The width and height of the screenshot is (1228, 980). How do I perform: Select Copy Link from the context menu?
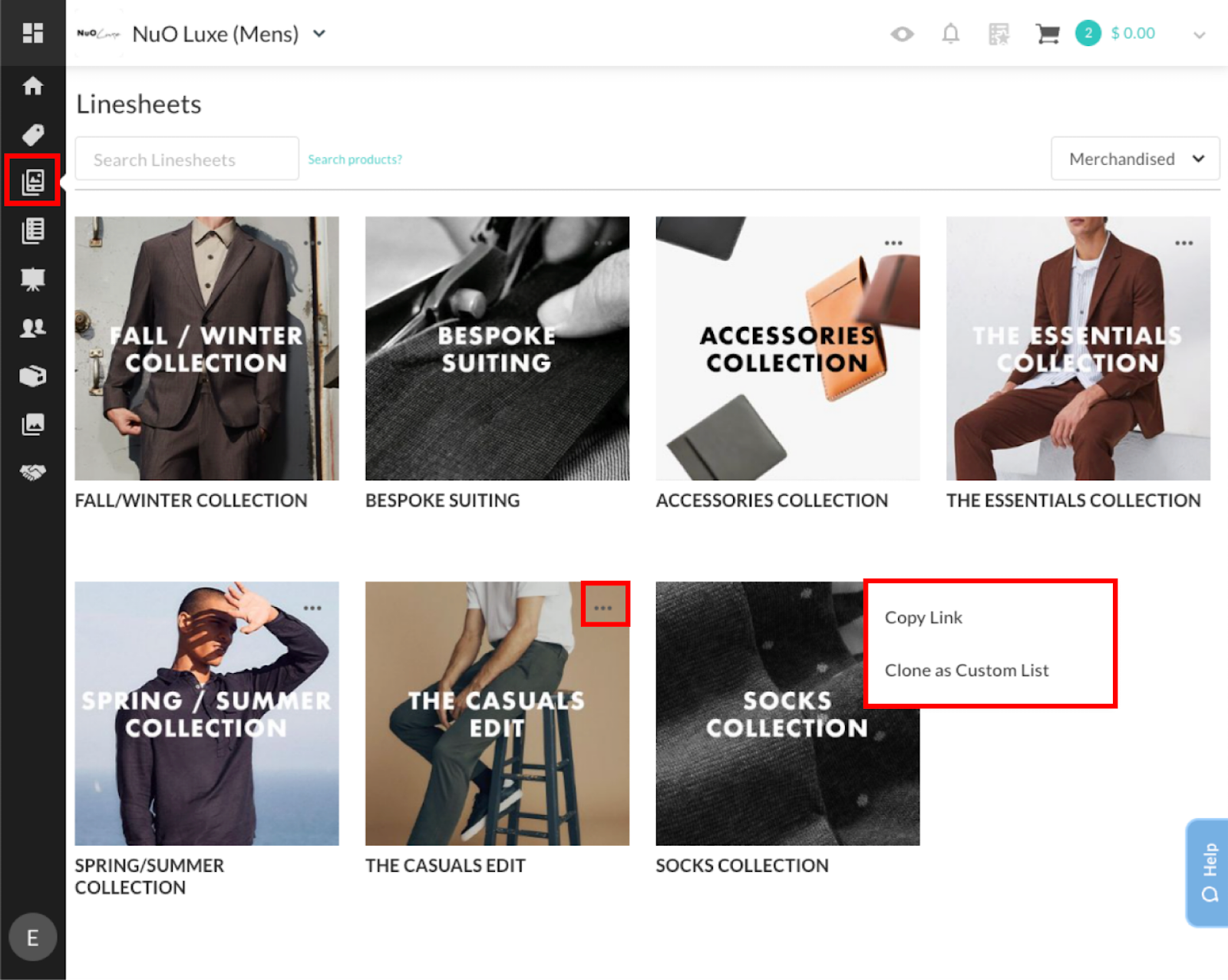(x=923, y=616)
